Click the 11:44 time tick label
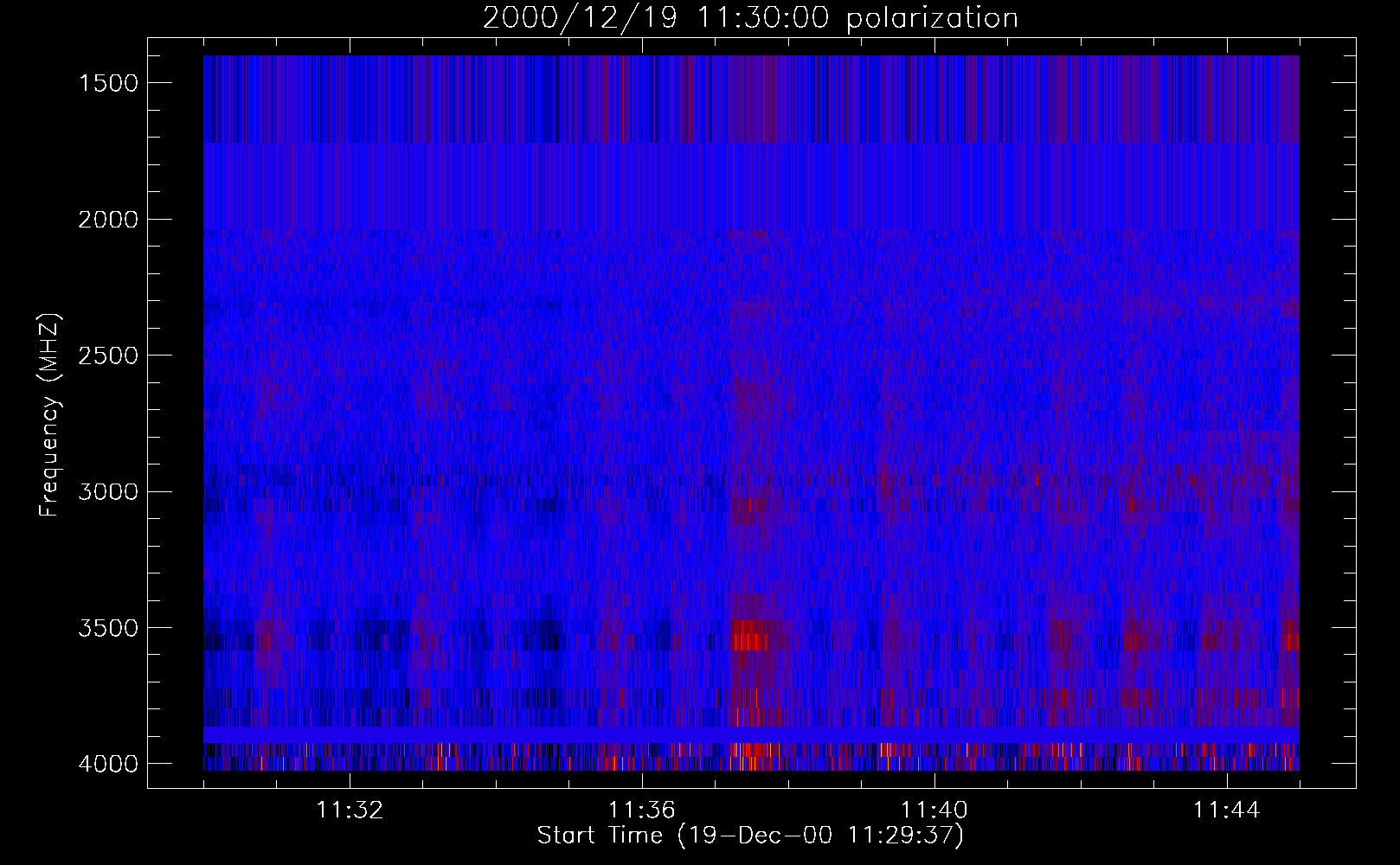1400x865 pixels. [x=1227, y=811]
